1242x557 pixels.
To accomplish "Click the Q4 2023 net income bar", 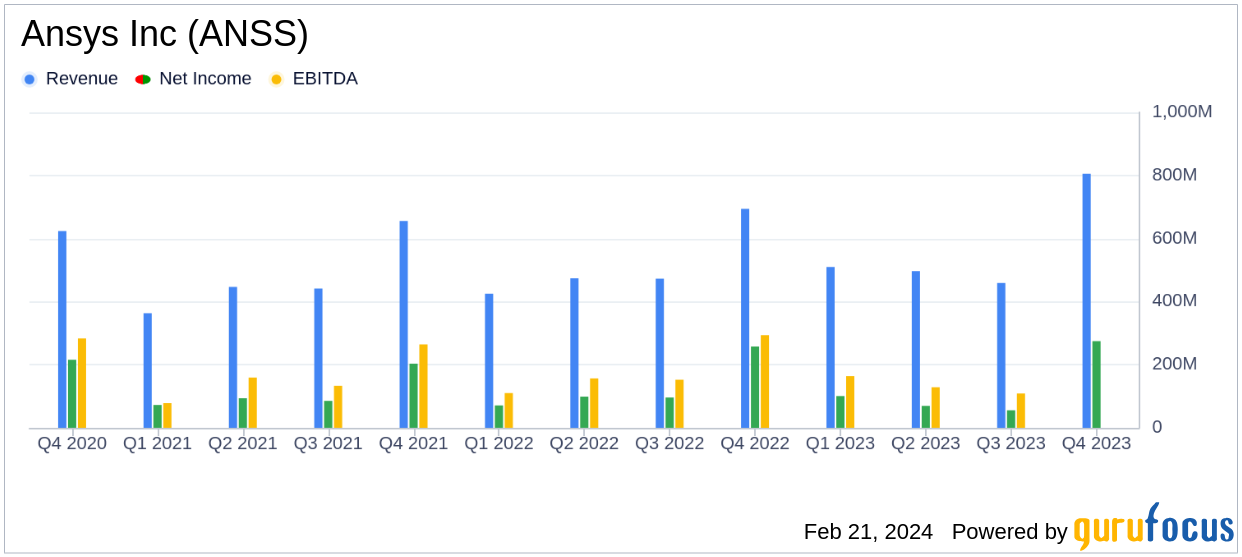I will (x=1096, y=385).
